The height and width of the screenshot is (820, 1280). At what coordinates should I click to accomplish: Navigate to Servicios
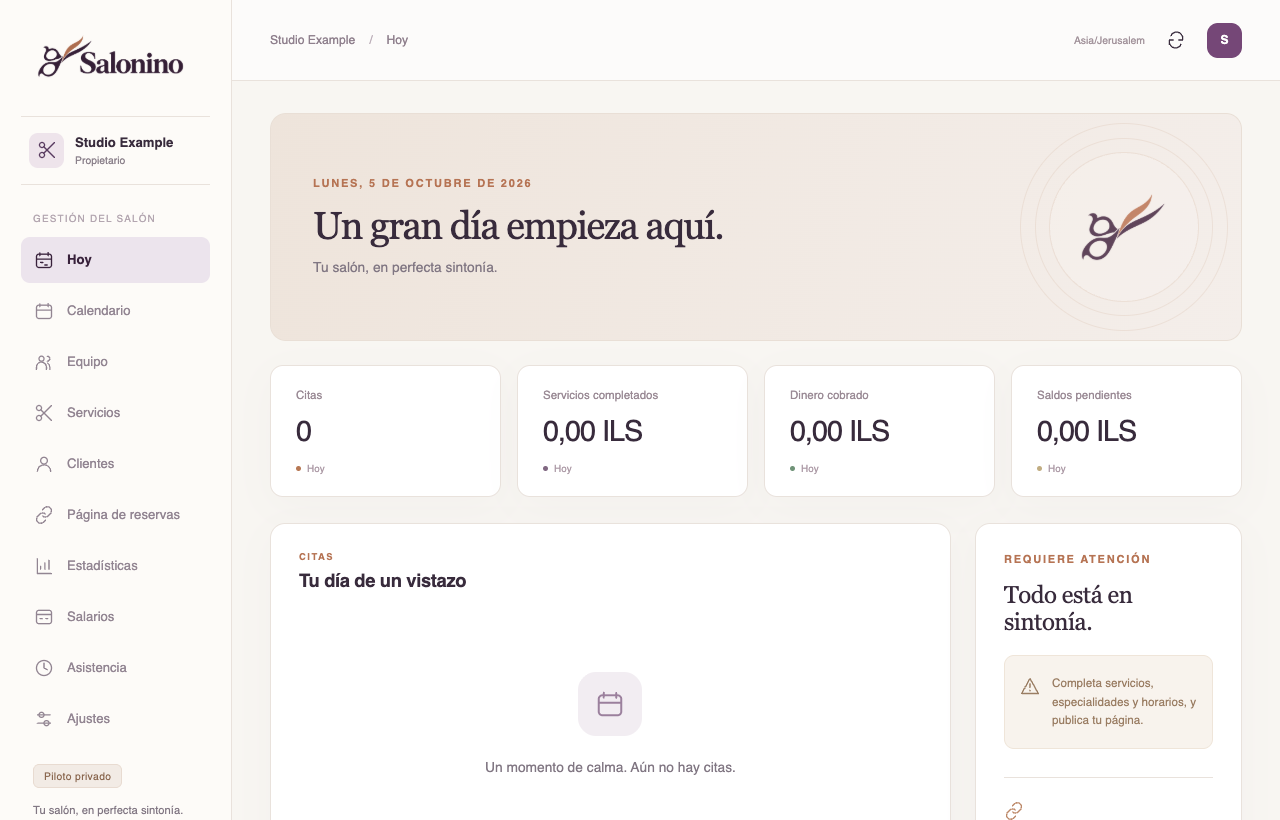pyautogui.click(x=115, y=413)
